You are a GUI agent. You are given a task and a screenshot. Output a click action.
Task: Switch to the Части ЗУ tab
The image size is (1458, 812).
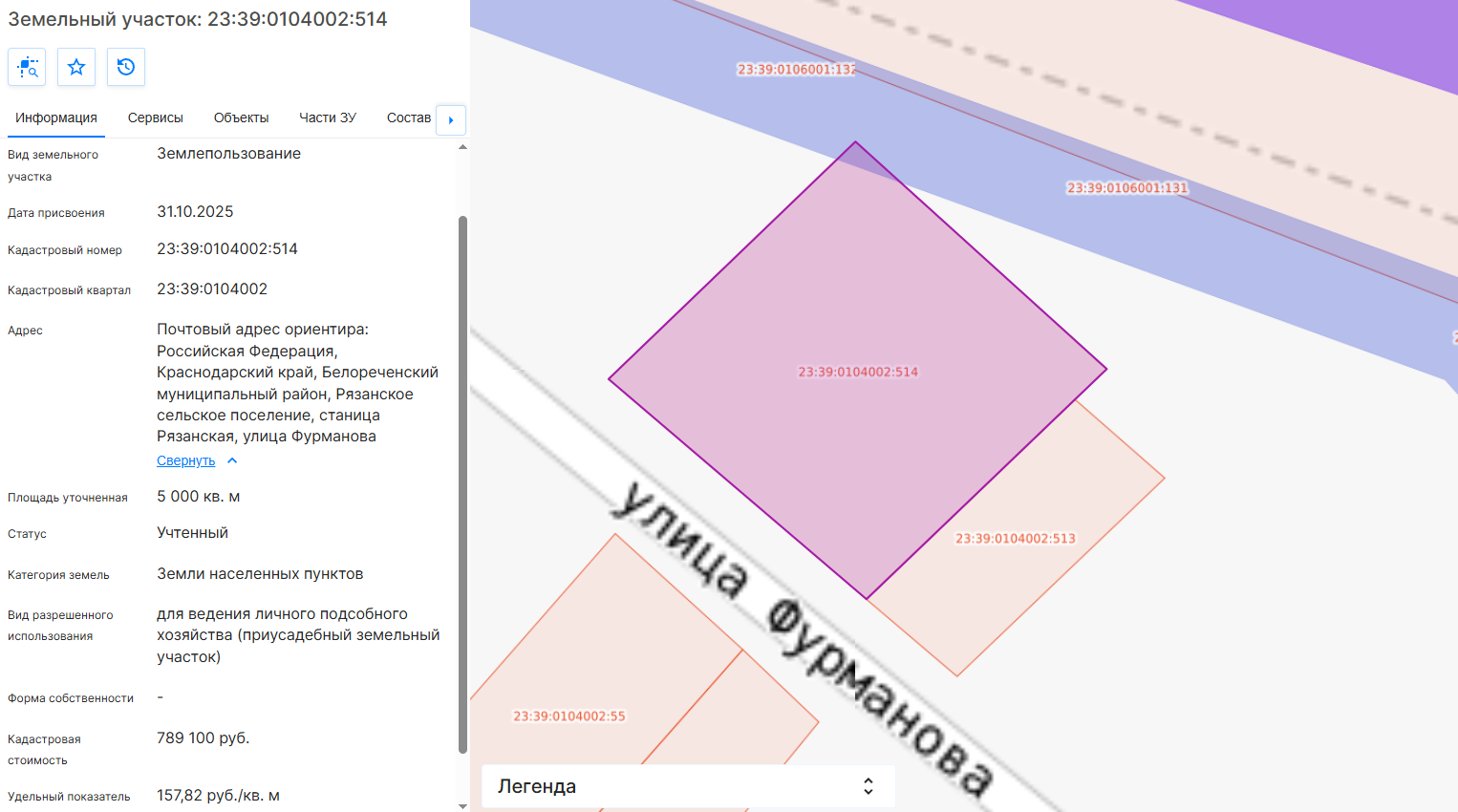pos(328,118)
